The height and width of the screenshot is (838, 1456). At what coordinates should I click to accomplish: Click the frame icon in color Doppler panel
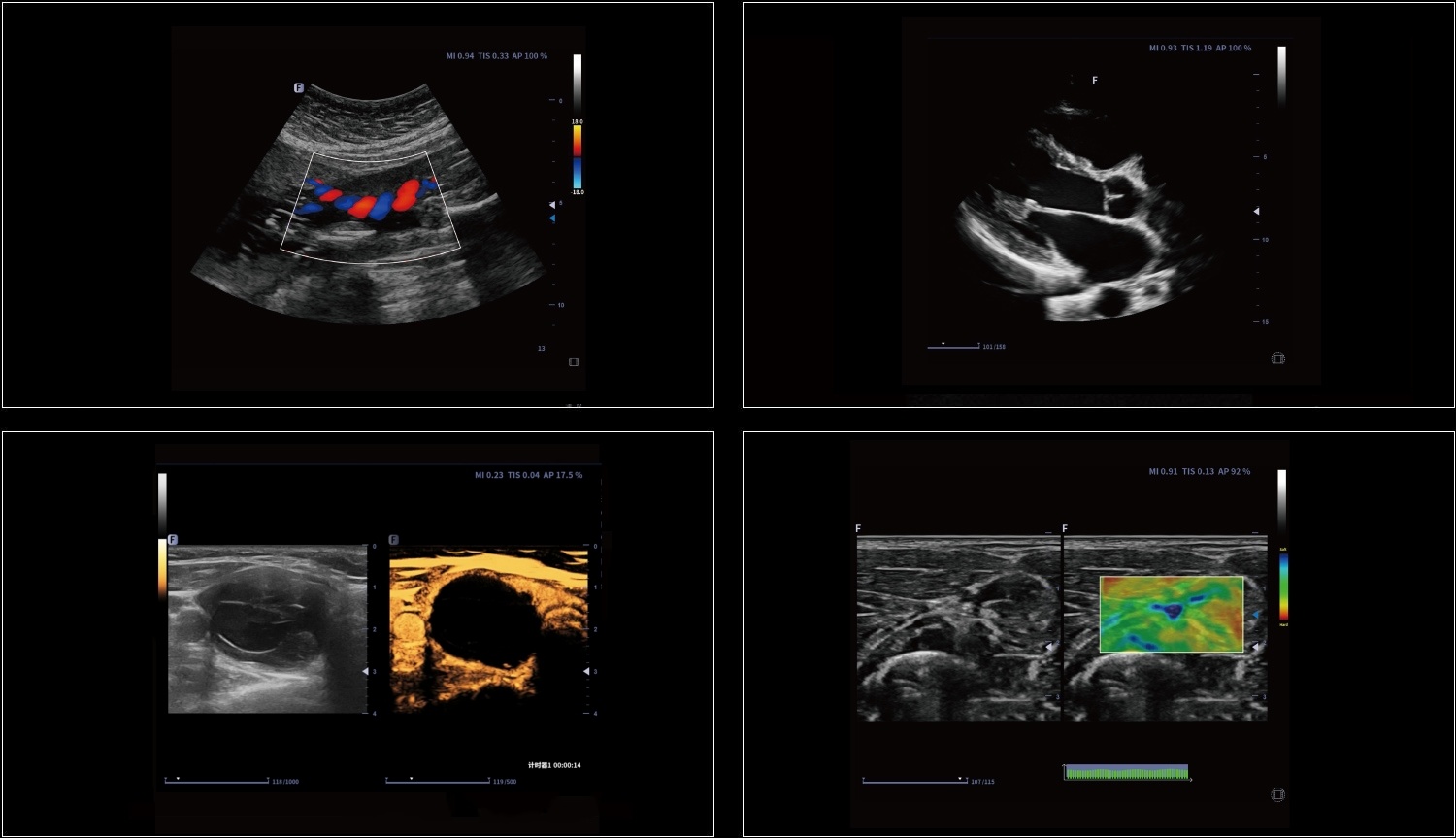(x=574, y=362)
